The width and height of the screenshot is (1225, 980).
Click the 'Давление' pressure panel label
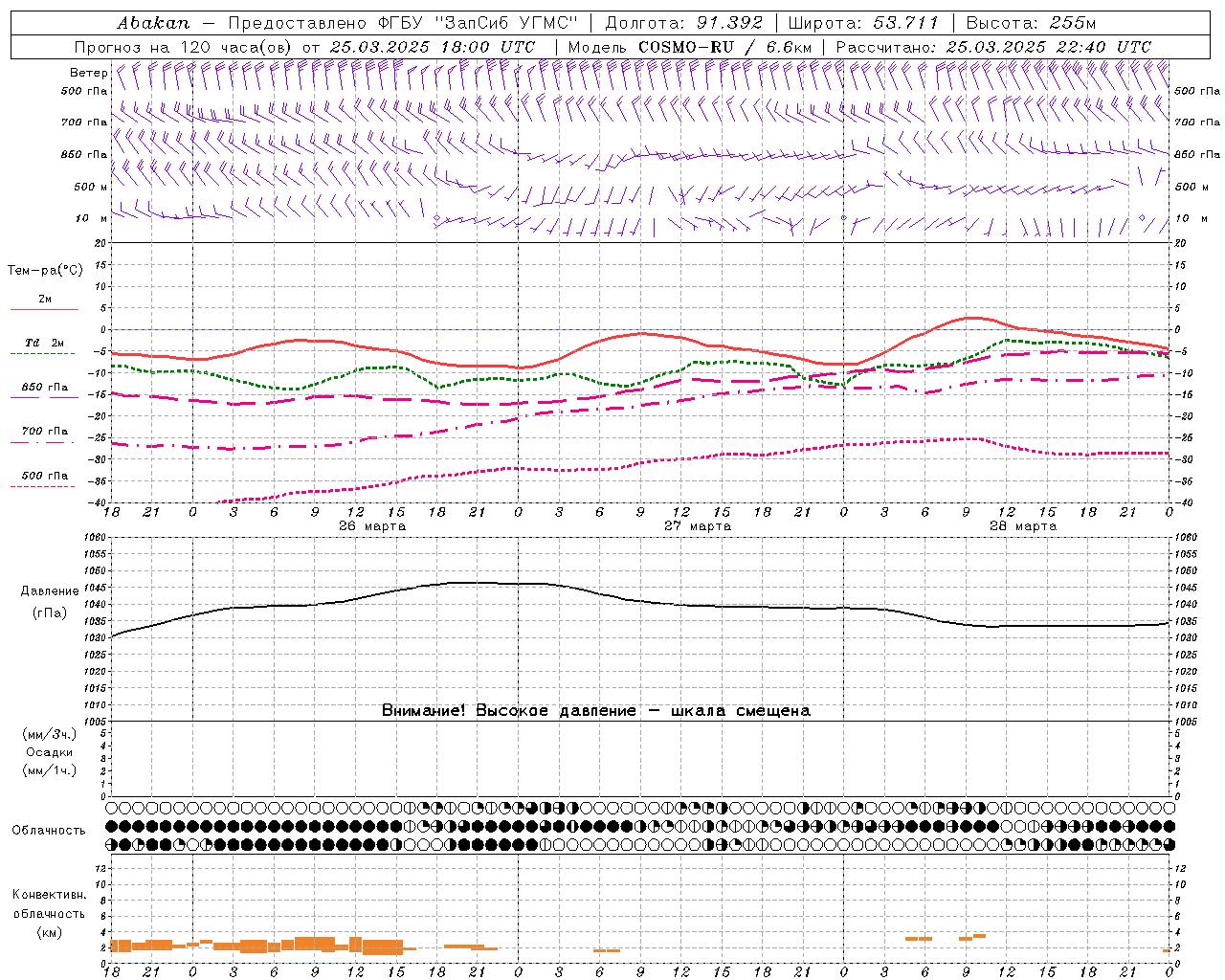click(50, 591)
